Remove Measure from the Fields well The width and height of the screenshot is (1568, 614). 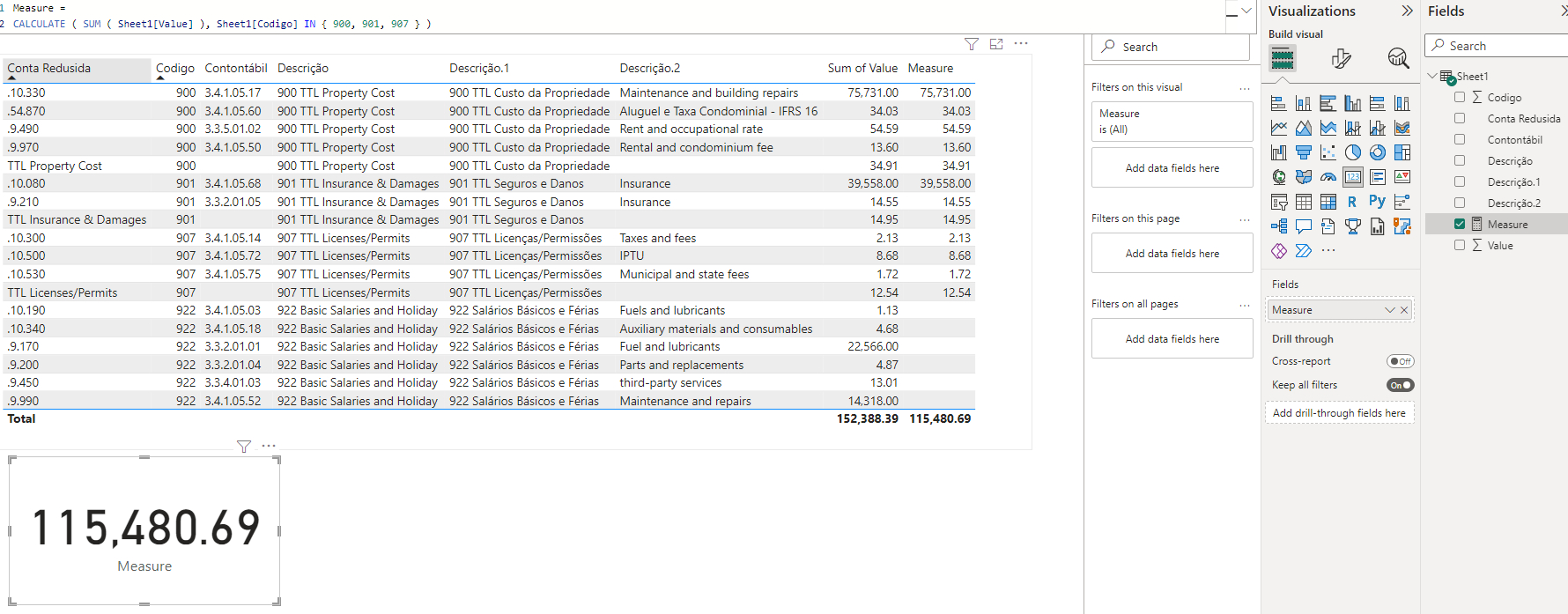[x=1404, y=310]
